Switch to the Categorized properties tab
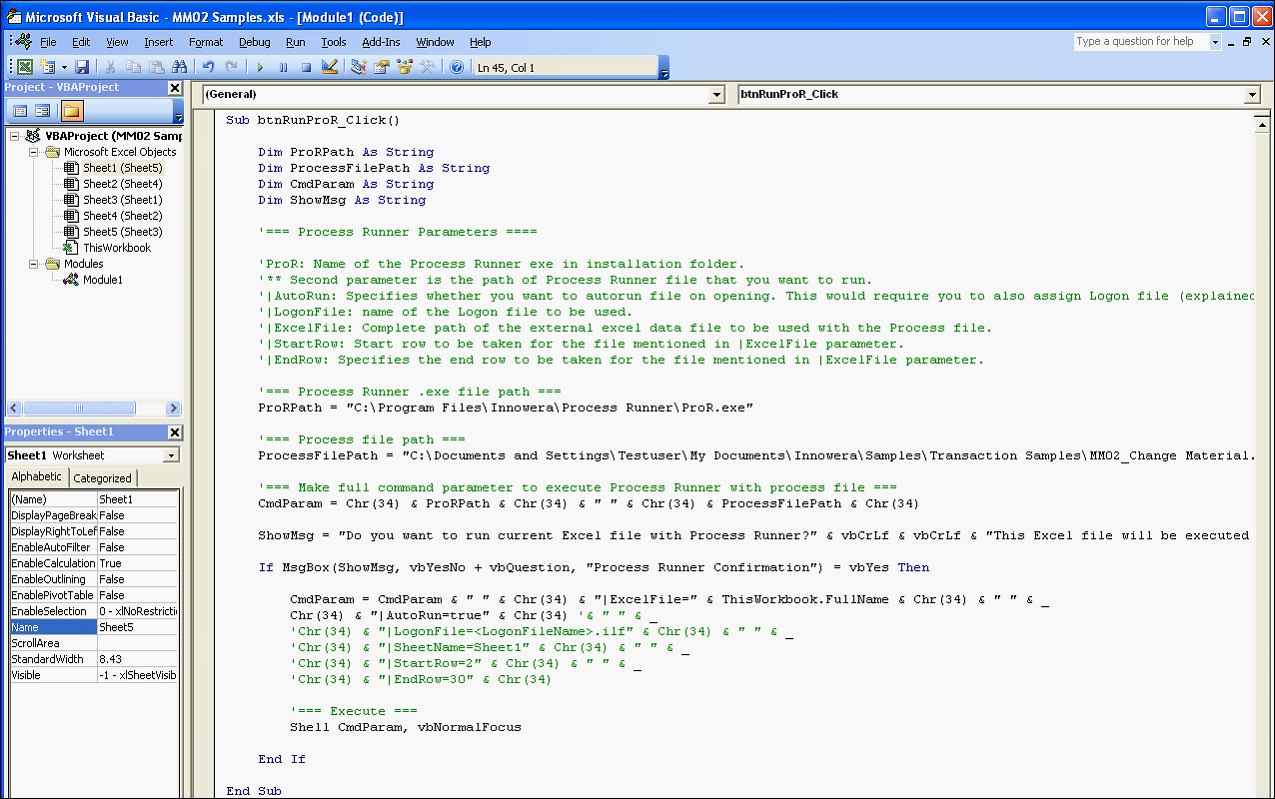 point(102,478)
